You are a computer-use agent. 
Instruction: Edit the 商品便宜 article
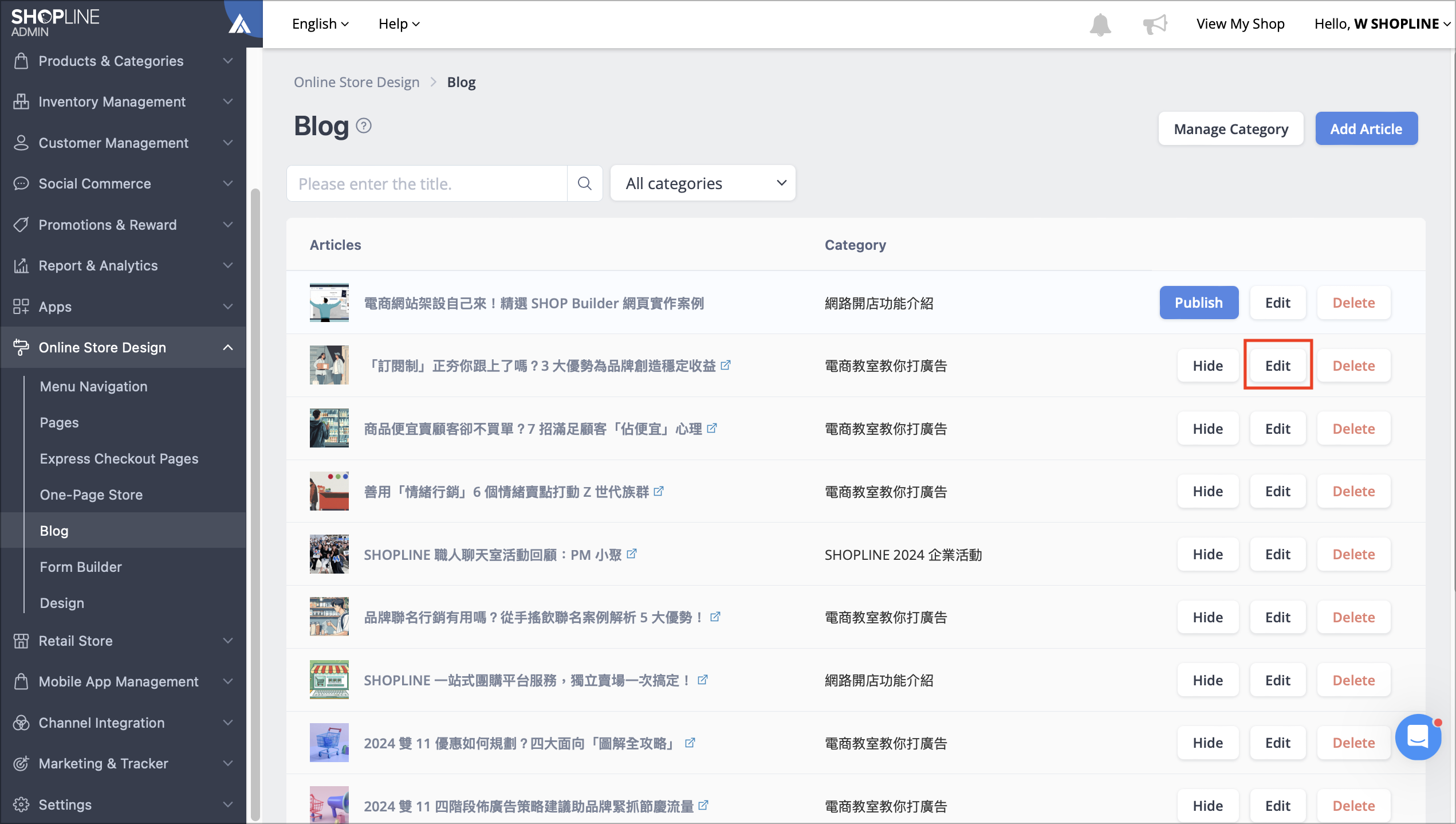tap(1278, 429)
